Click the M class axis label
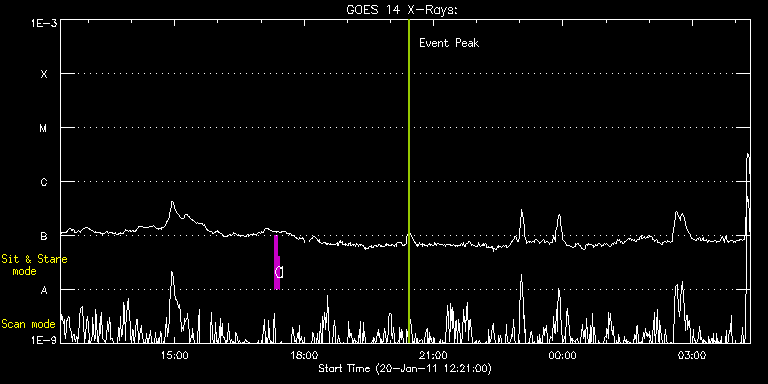 coord(44,128)
